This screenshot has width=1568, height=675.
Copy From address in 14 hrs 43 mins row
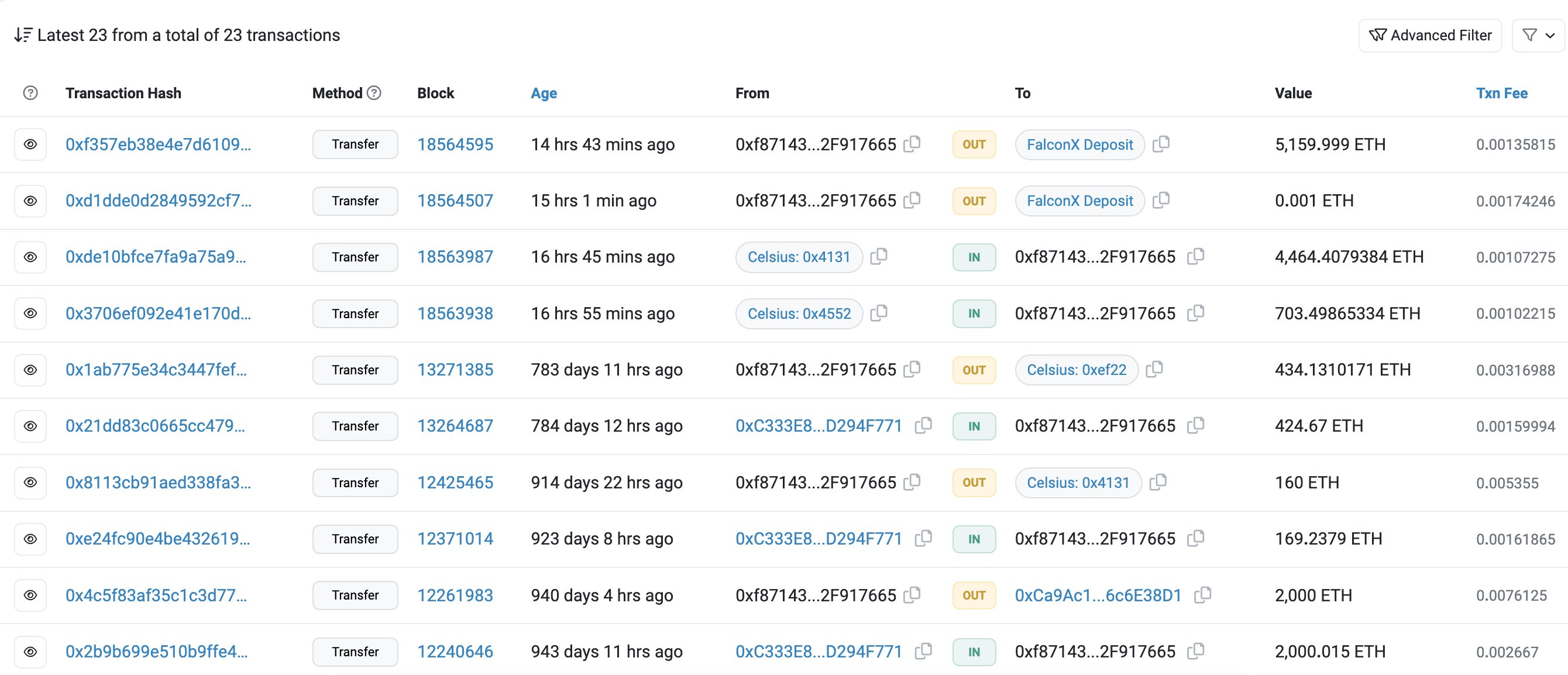coord(911,144)
